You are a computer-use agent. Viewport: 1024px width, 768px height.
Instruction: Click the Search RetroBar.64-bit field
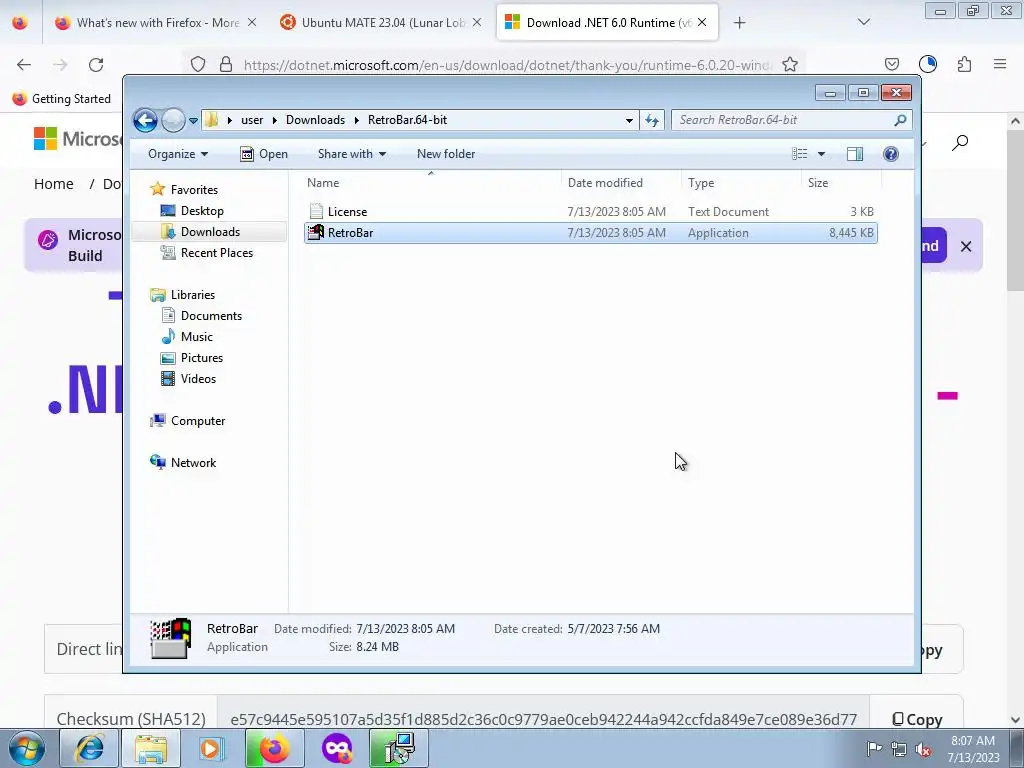coord(791,120)
